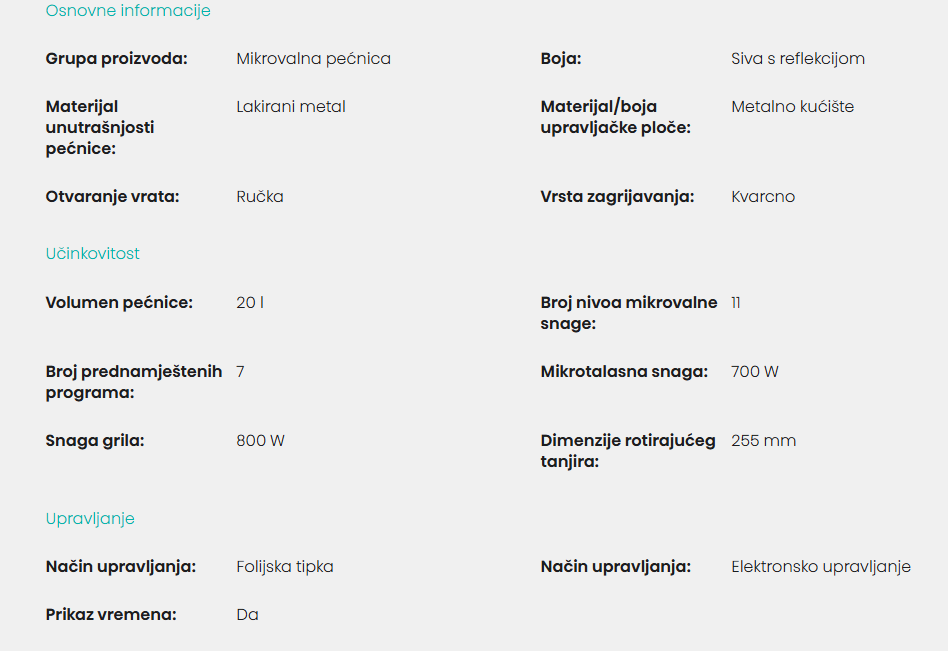Click the Mikrovalna pećnica value text
This screenshot has height=651, width=948.
tap(313, 59)
